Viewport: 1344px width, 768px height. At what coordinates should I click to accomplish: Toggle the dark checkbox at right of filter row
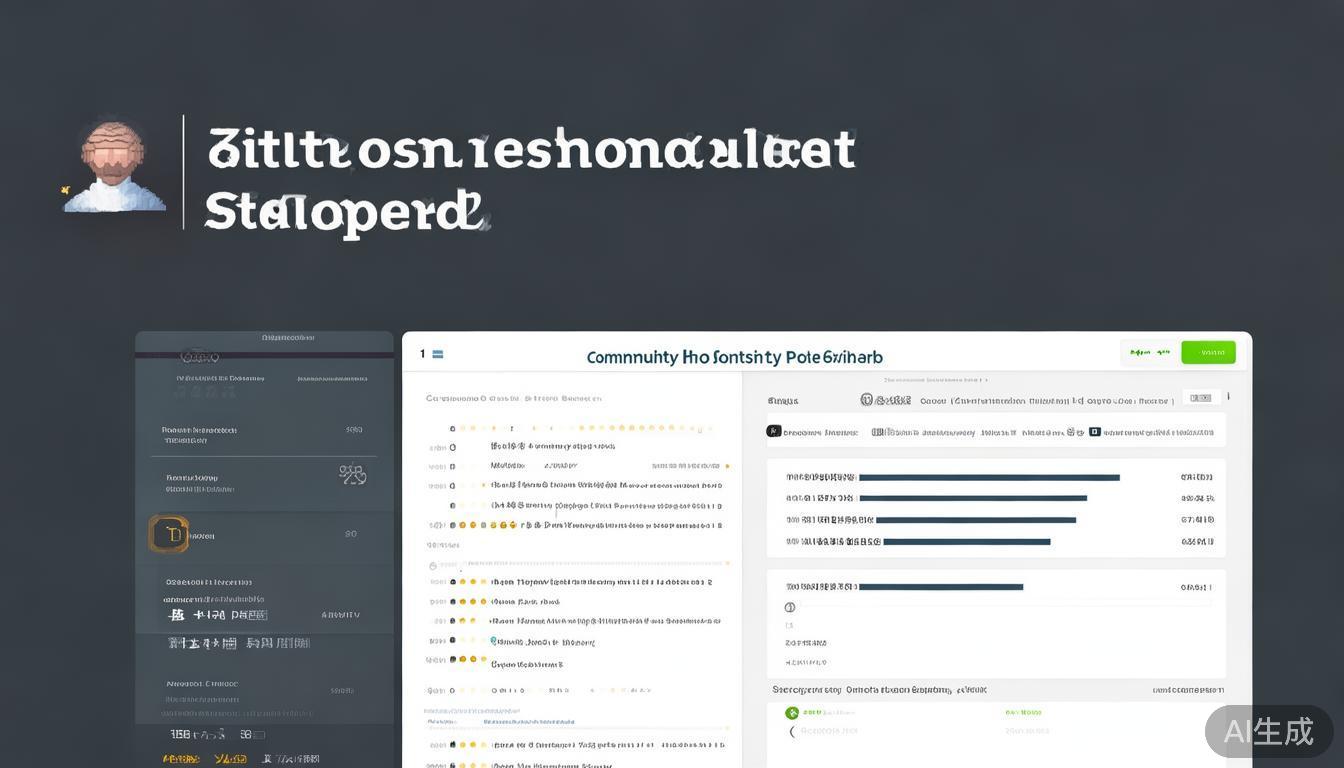point(1095,432)
